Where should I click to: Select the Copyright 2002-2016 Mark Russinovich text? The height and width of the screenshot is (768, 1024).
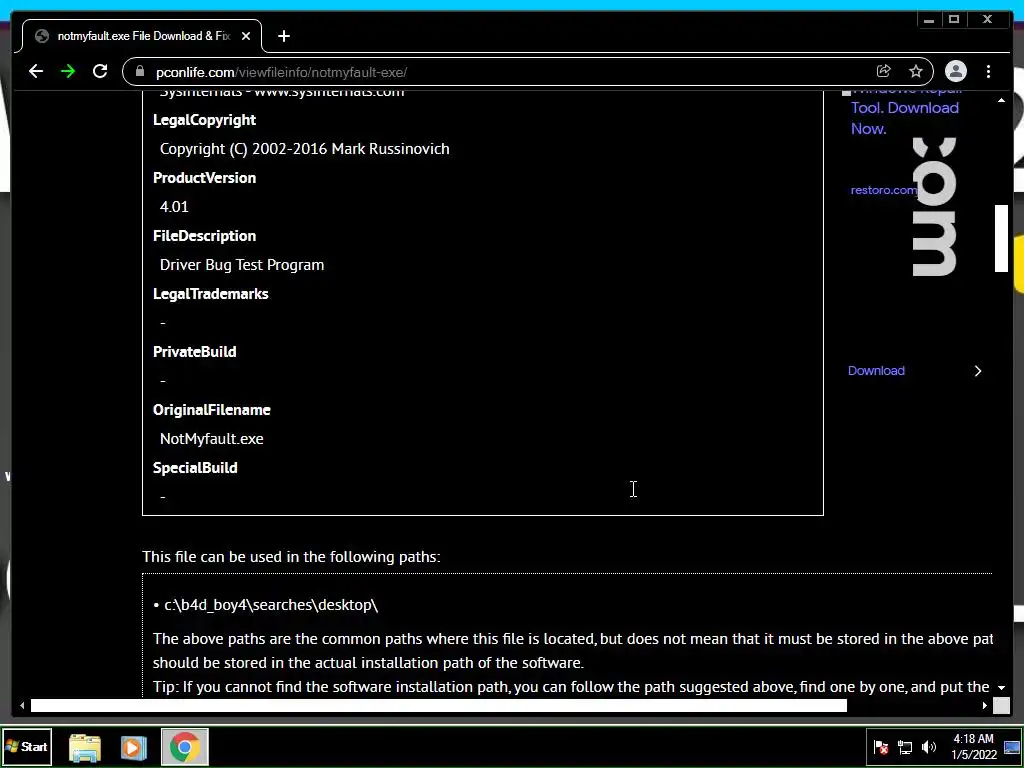click(x=304, y=149)
